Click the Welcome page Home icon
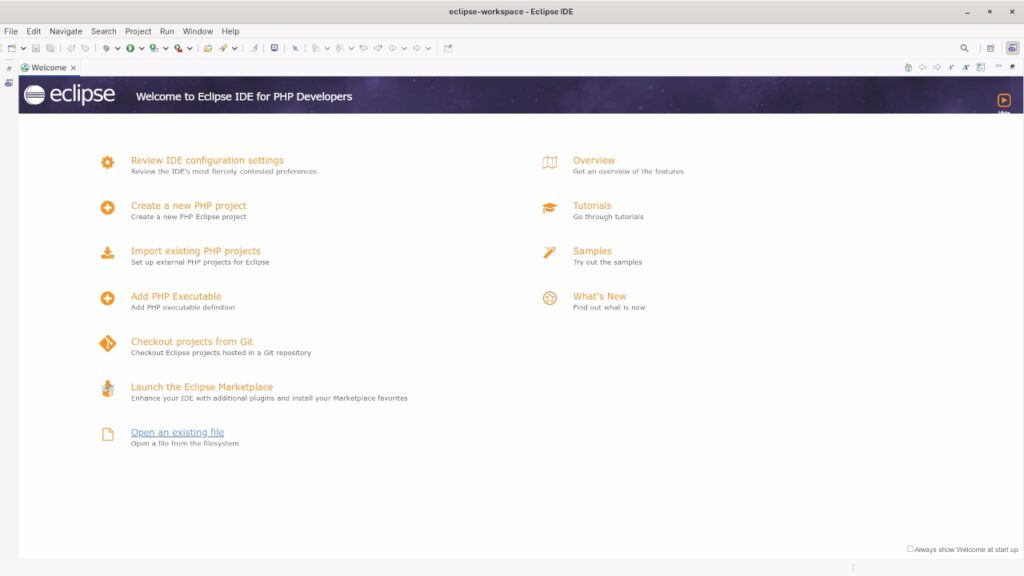 coord(908,67)
